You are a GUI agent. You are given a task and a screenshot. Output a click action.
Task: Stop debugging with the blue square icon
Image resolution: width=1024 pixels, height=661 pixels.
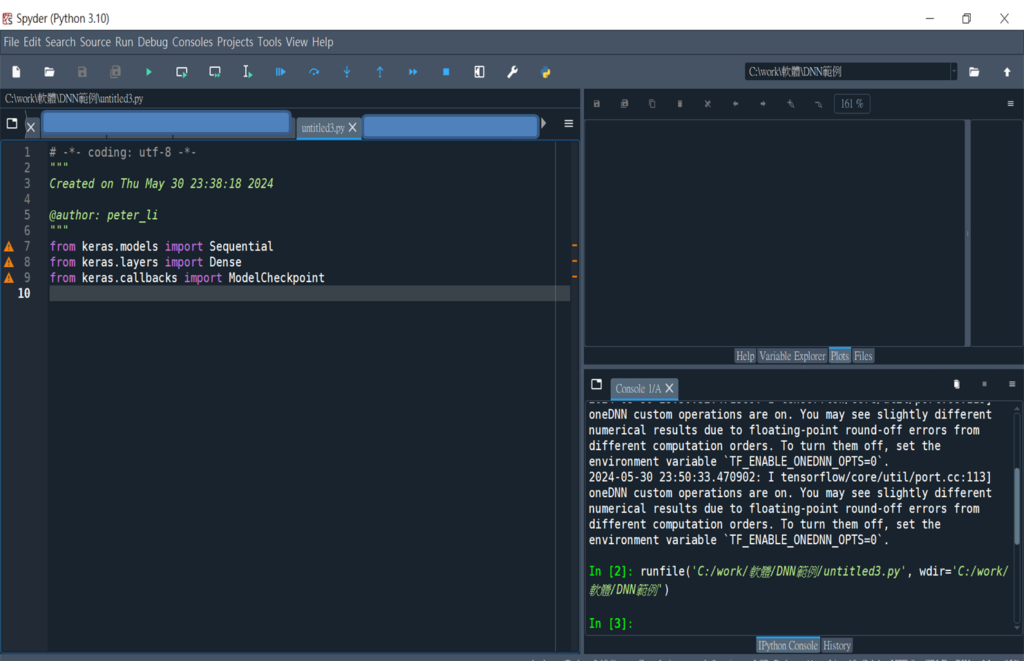[446, 72]
